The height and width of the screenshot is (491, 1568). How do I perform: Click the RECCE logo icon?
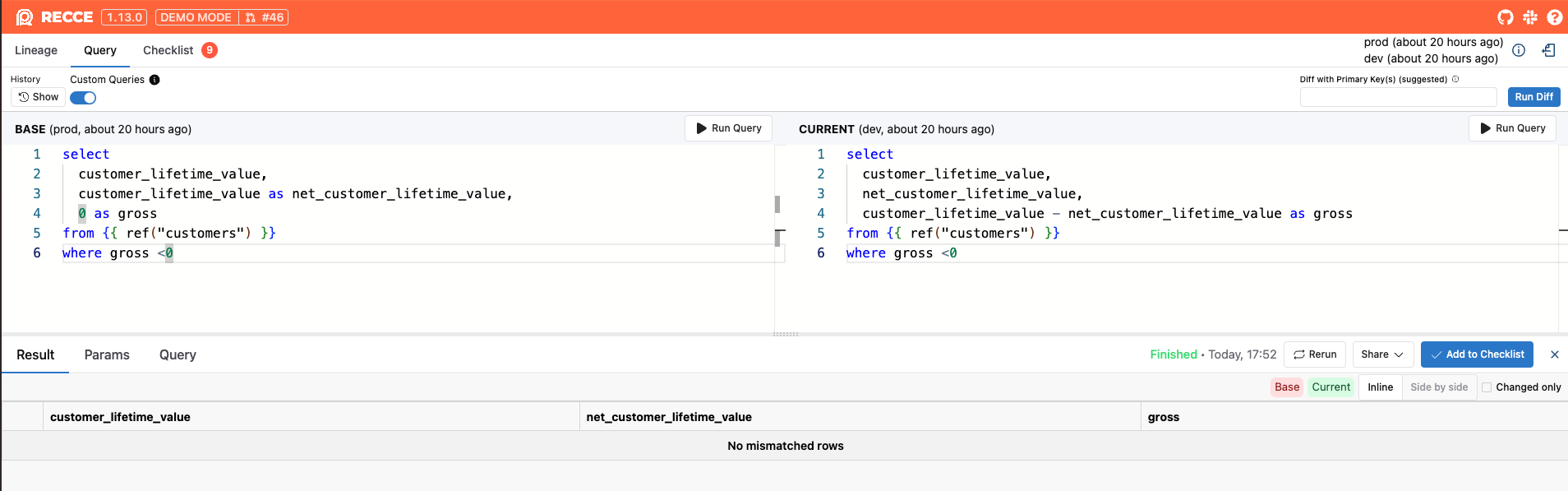[25, 17]
